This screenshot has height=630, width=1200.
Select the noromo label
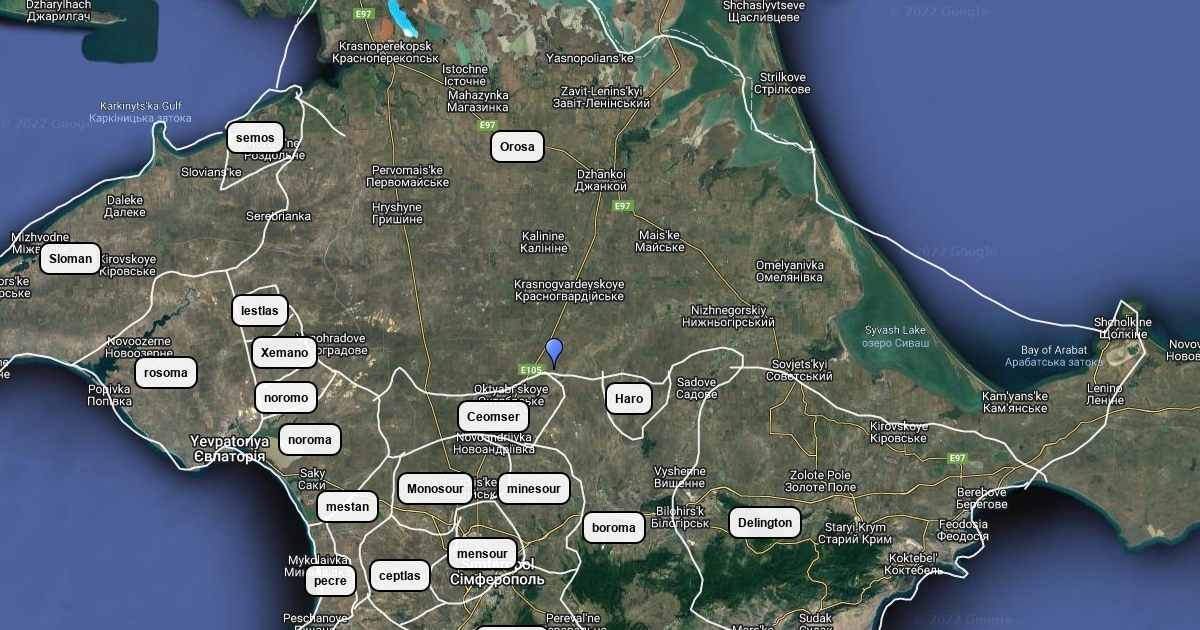[x=286, y=398]
